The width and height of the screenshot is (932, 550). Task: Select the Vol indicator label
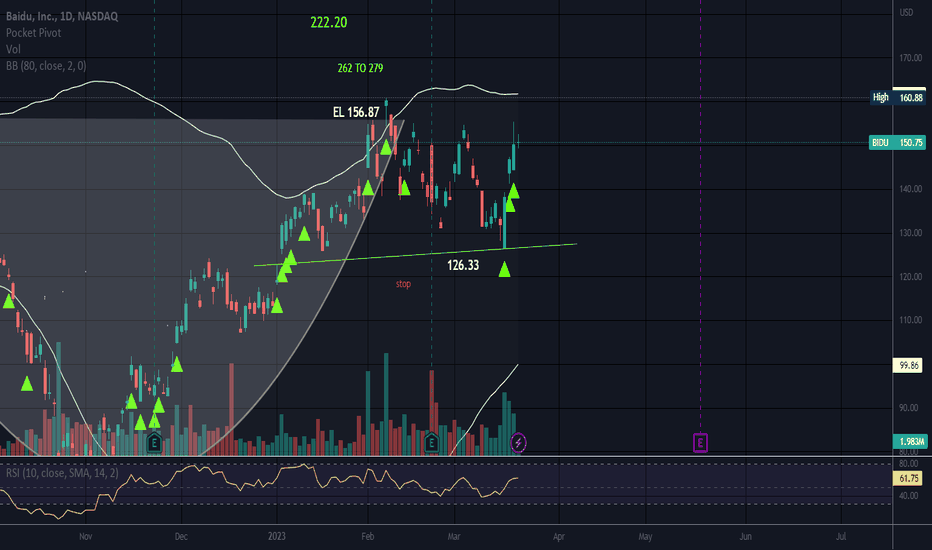pyautogui.click(x=13, y=49)
